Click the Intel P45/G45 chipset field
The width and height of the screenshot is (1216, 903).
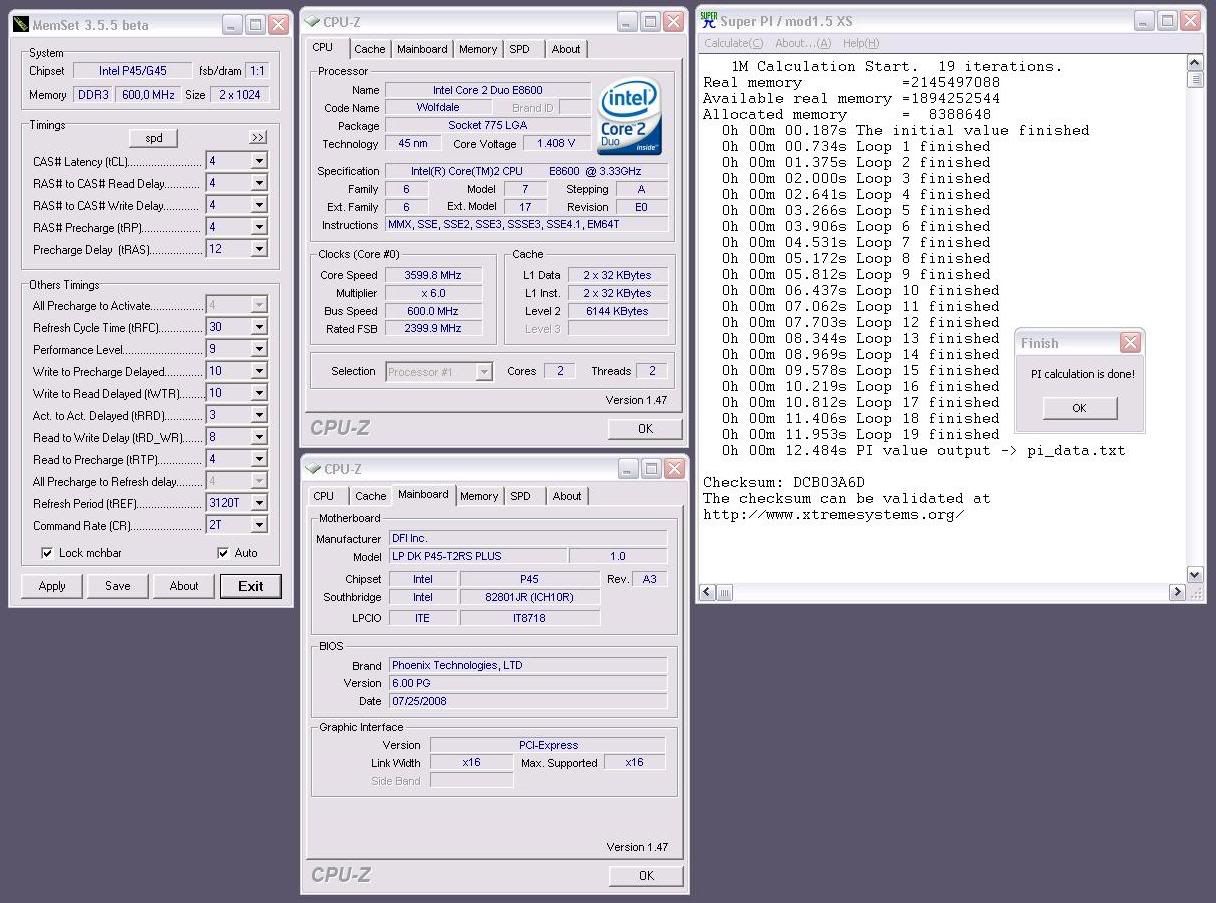[132, 71]
